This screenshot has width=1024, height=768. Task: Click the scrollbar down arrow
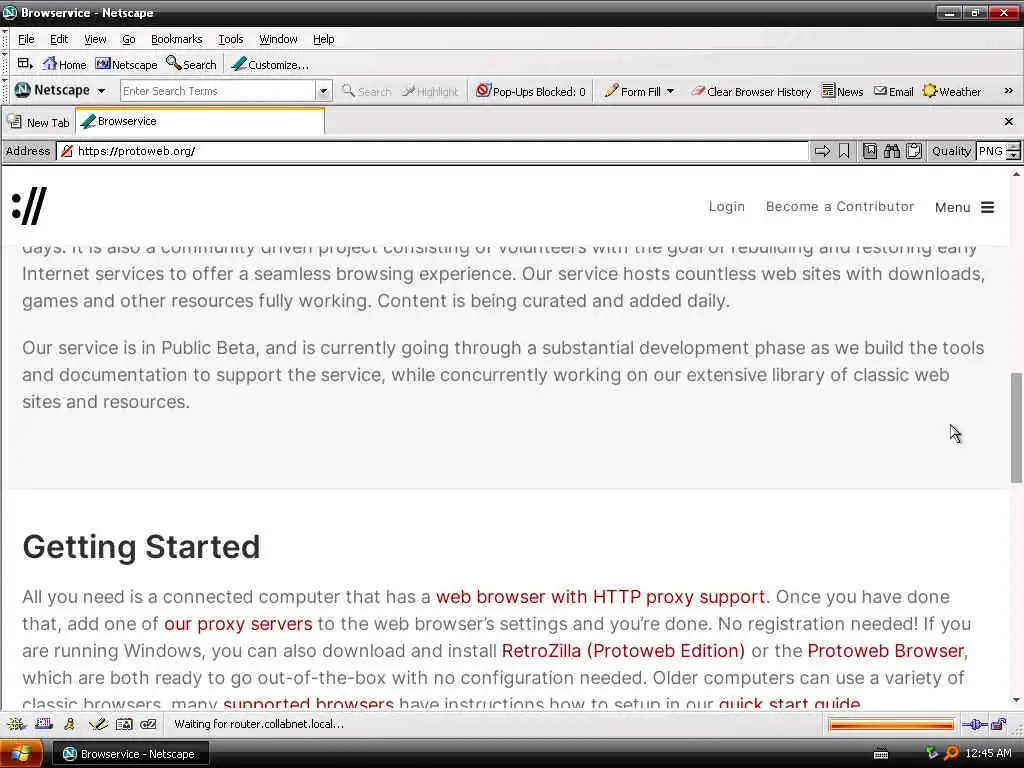click(x=1016, y=700)
